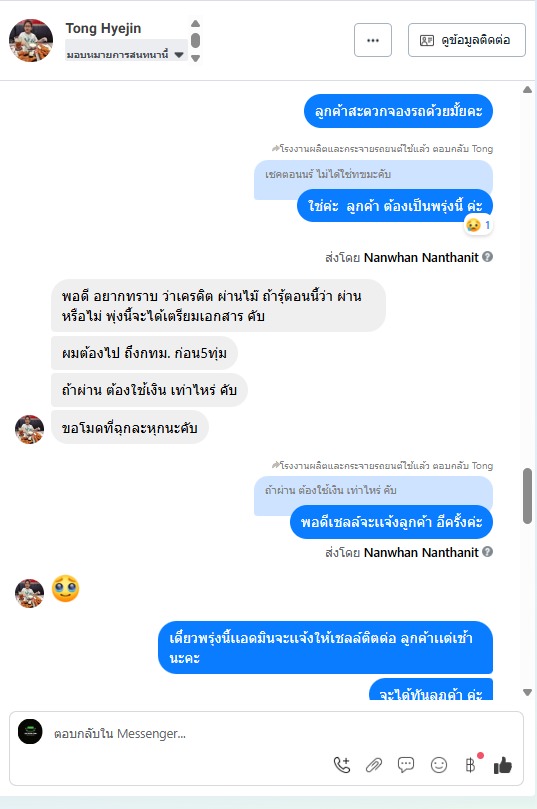Send a thumbs-up like

tap(502, 766)
